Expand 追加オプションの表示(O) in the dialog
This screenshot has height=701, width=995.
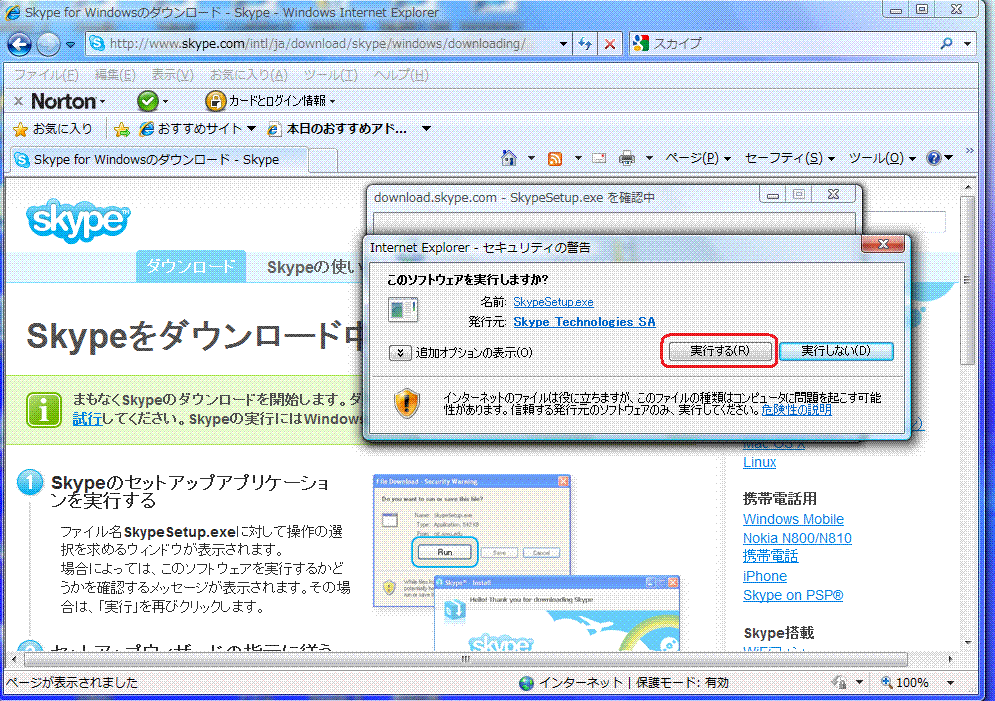click(461, 353)
